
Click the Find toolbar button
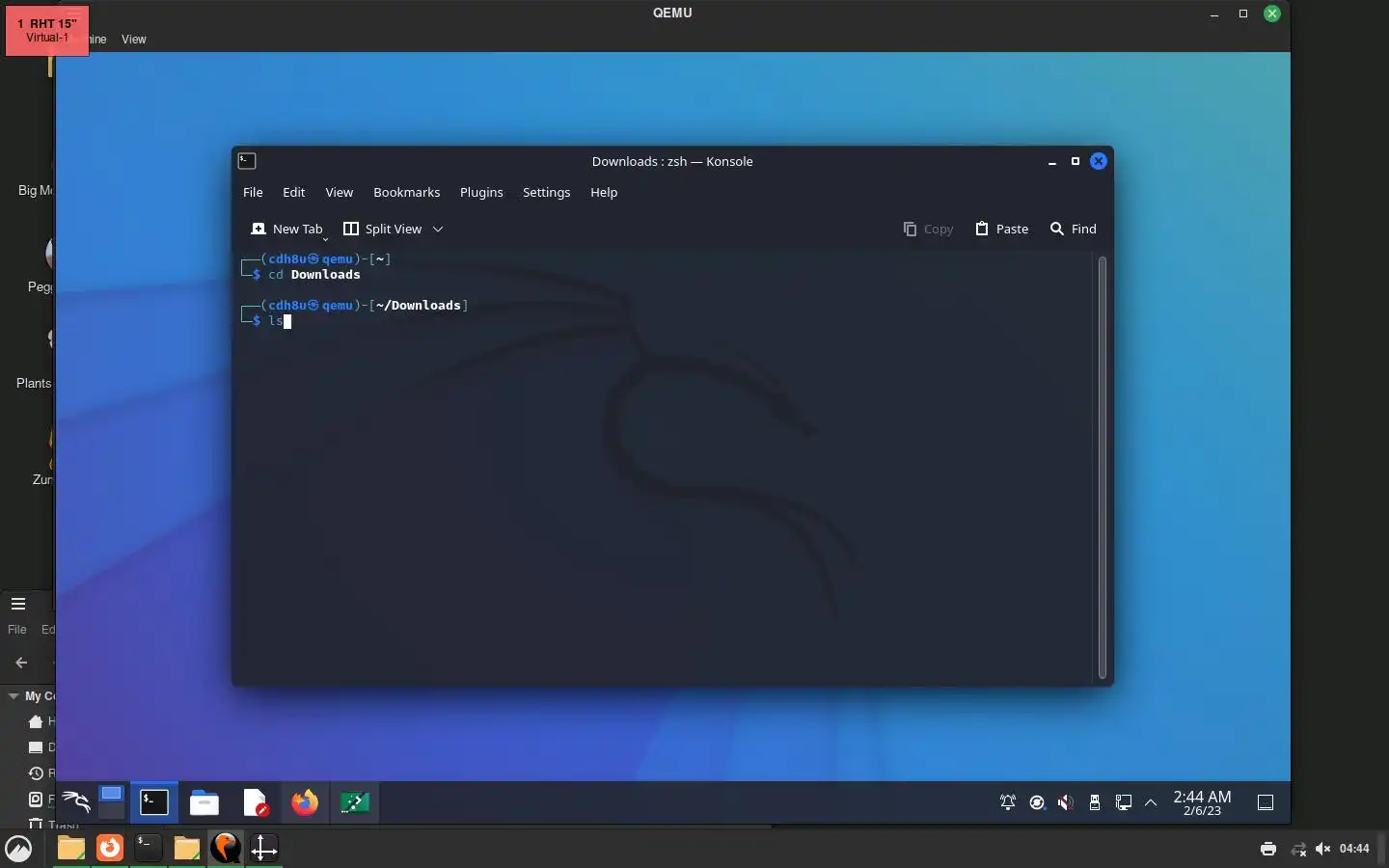pyautogui.click(x=1074, y=229)
